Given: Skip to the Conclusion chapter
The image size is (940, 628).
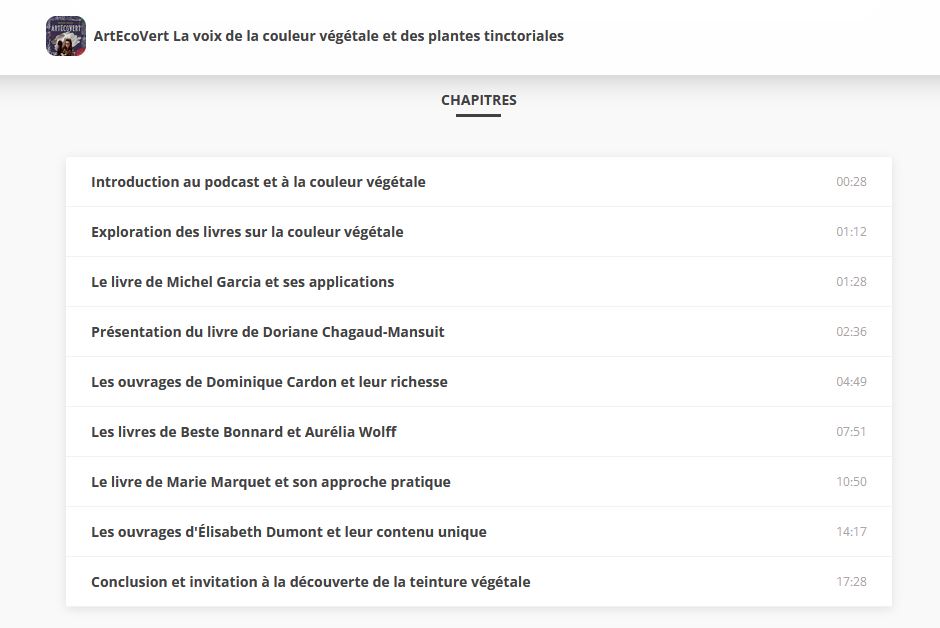Looking at the screenshot, I should (x=310, y=582).
